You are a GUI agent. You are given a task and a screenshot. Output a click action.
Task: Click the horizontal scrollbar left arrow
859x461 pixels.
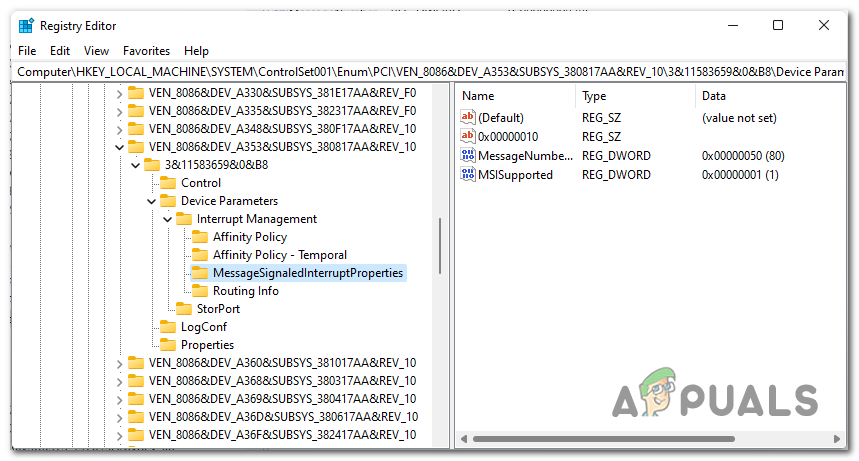point(465,439)
